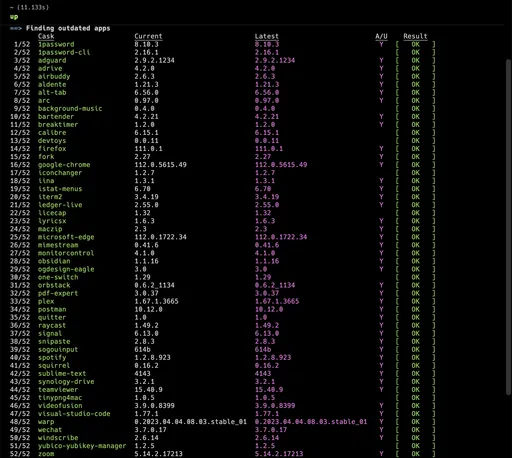Select the 'teamviewer' cask name
Screen dimensions: 512x458
58,390
